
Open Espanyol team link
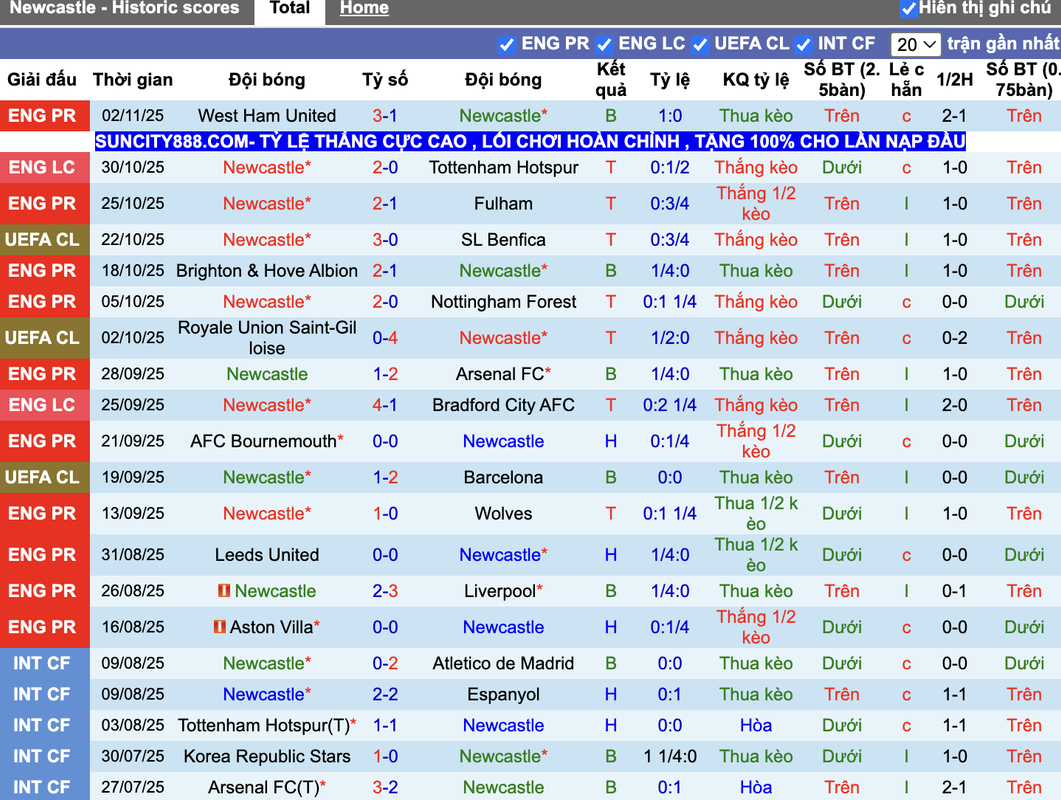pos(503,694)
